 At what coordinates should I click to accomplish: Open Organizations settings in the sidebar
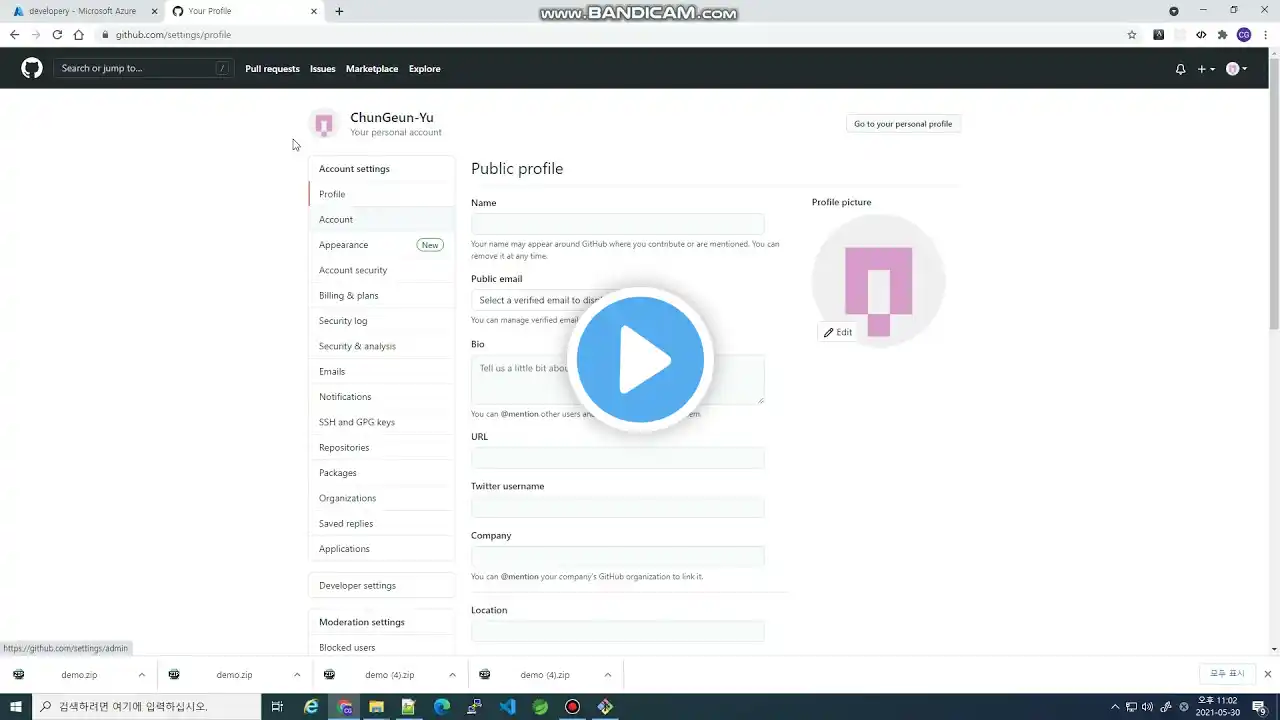[381, 498]
